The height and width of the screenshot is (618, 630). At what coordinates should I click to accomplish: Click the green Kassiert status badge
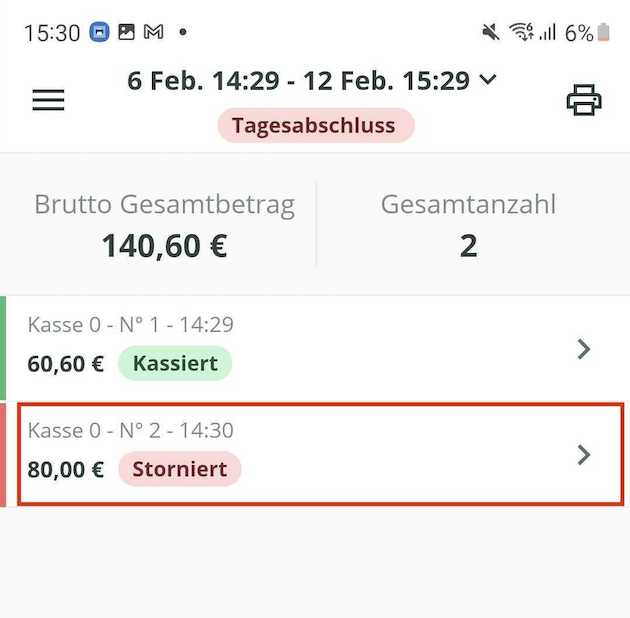coord(175,363)
